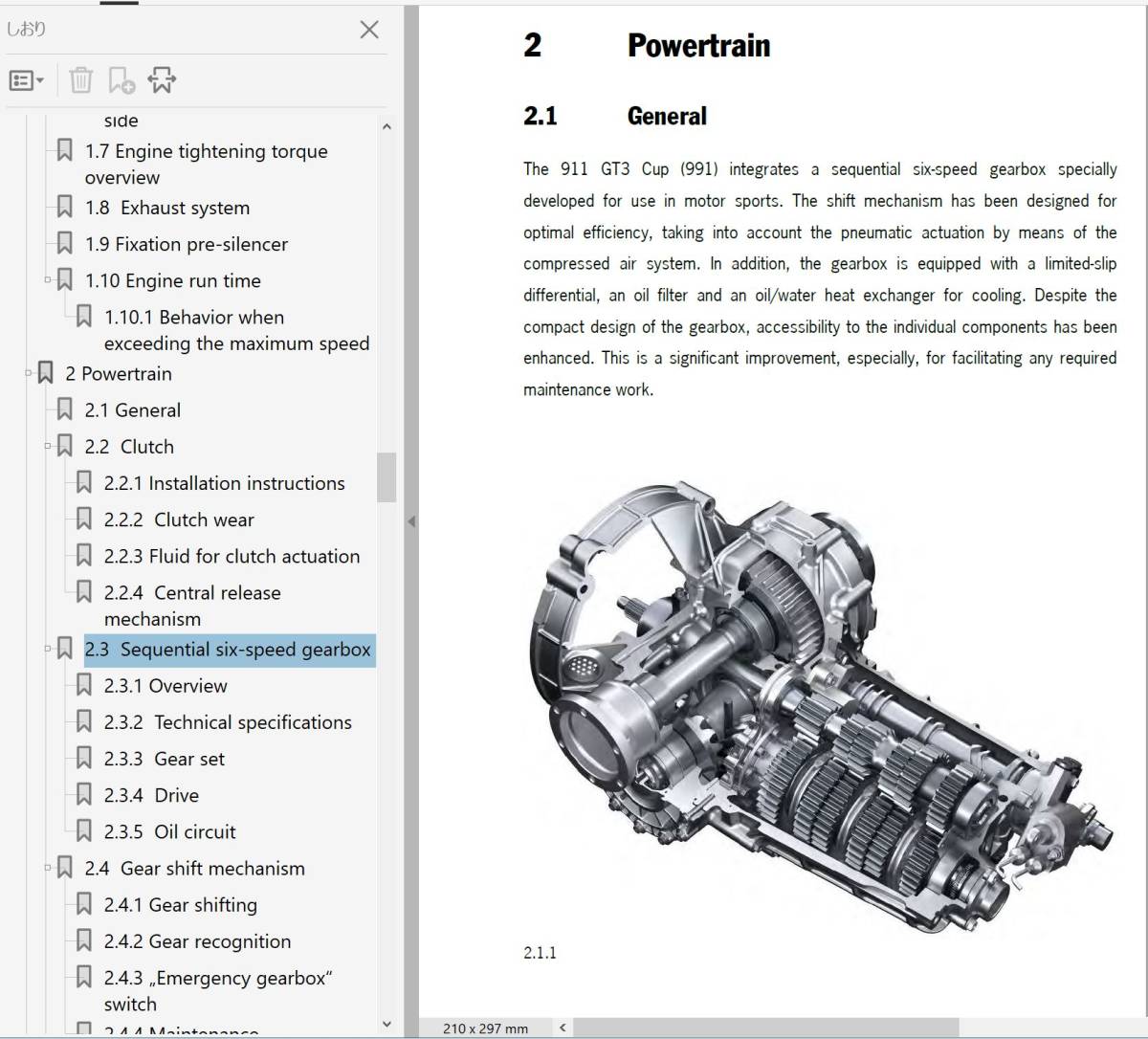Open bookmark 2.2.2 Clutch wear

(x=179, y=519)
